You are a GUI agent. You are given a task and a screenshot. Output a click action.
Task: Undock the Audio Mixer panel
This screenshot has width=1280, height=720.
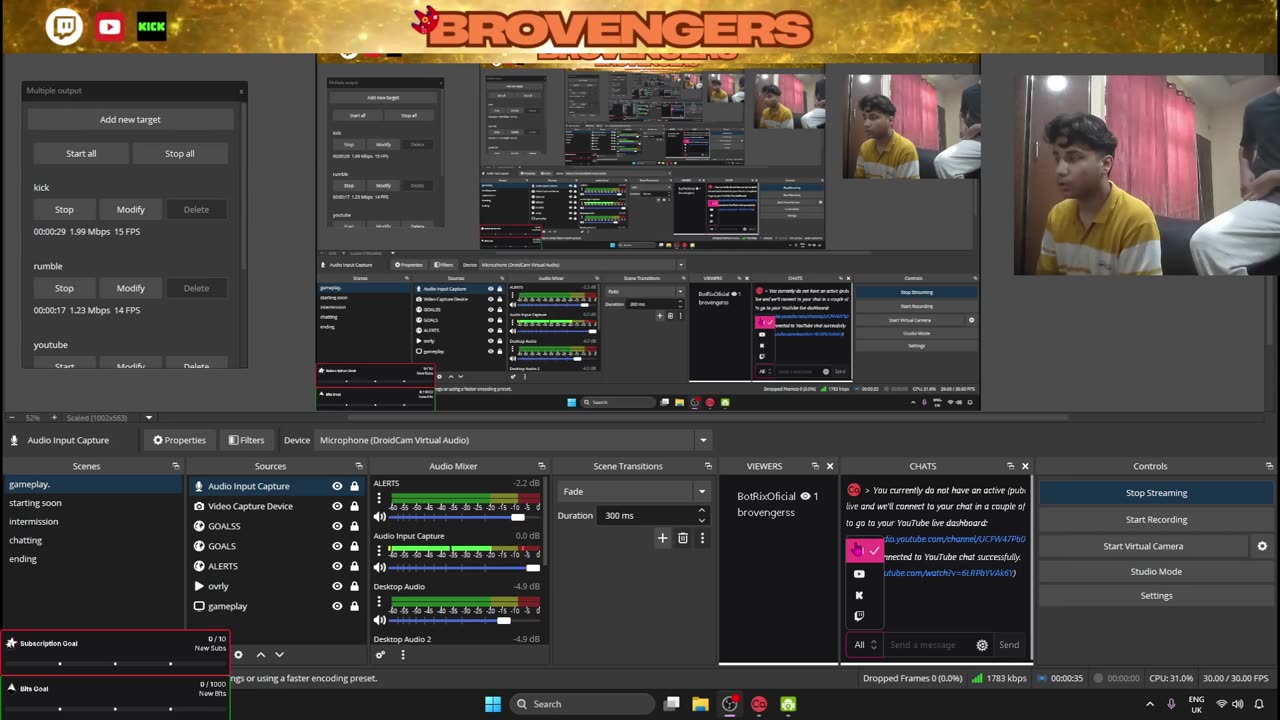542,466
